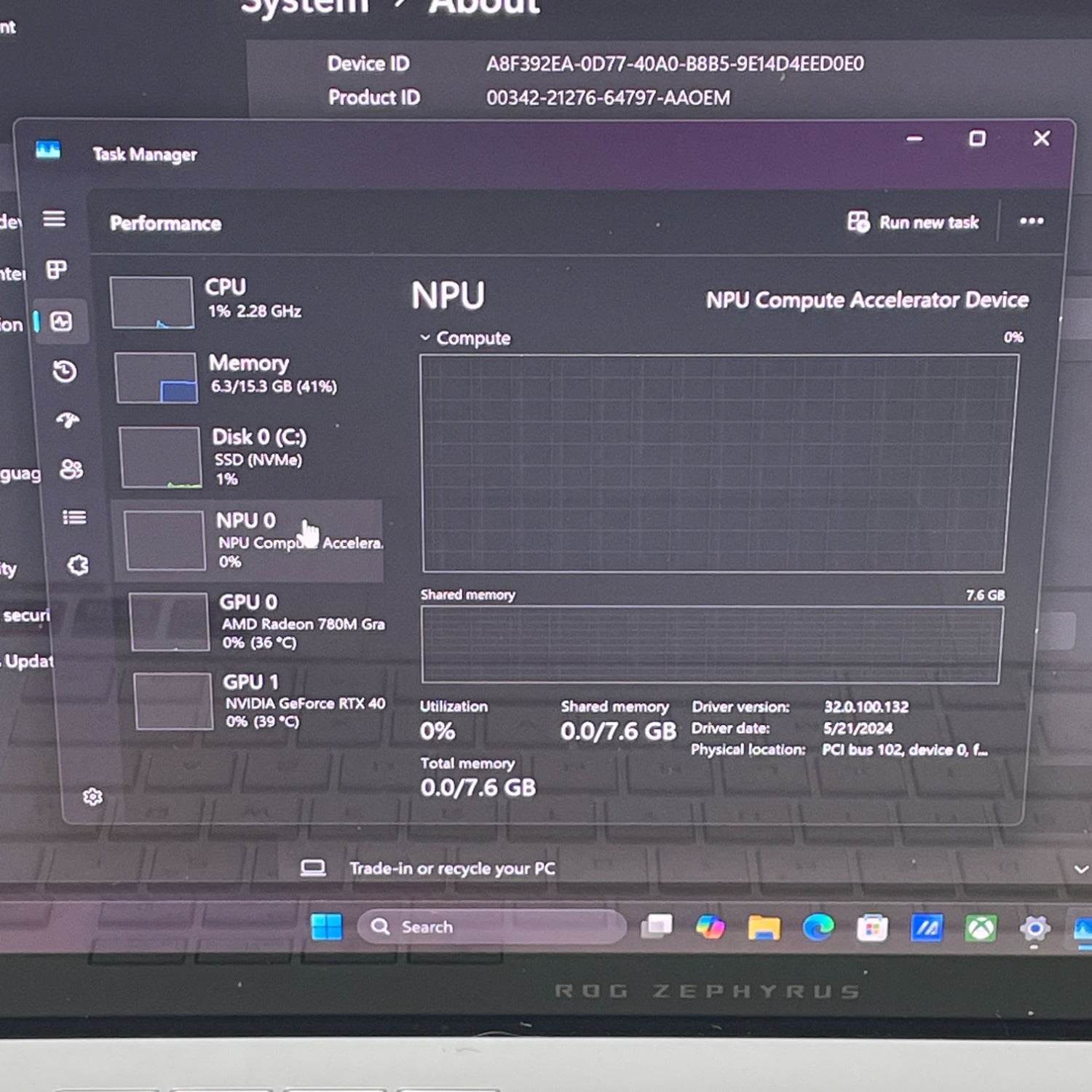
Task: Open File Explorer from the taskbar
Action: click(x=764, y=927)
